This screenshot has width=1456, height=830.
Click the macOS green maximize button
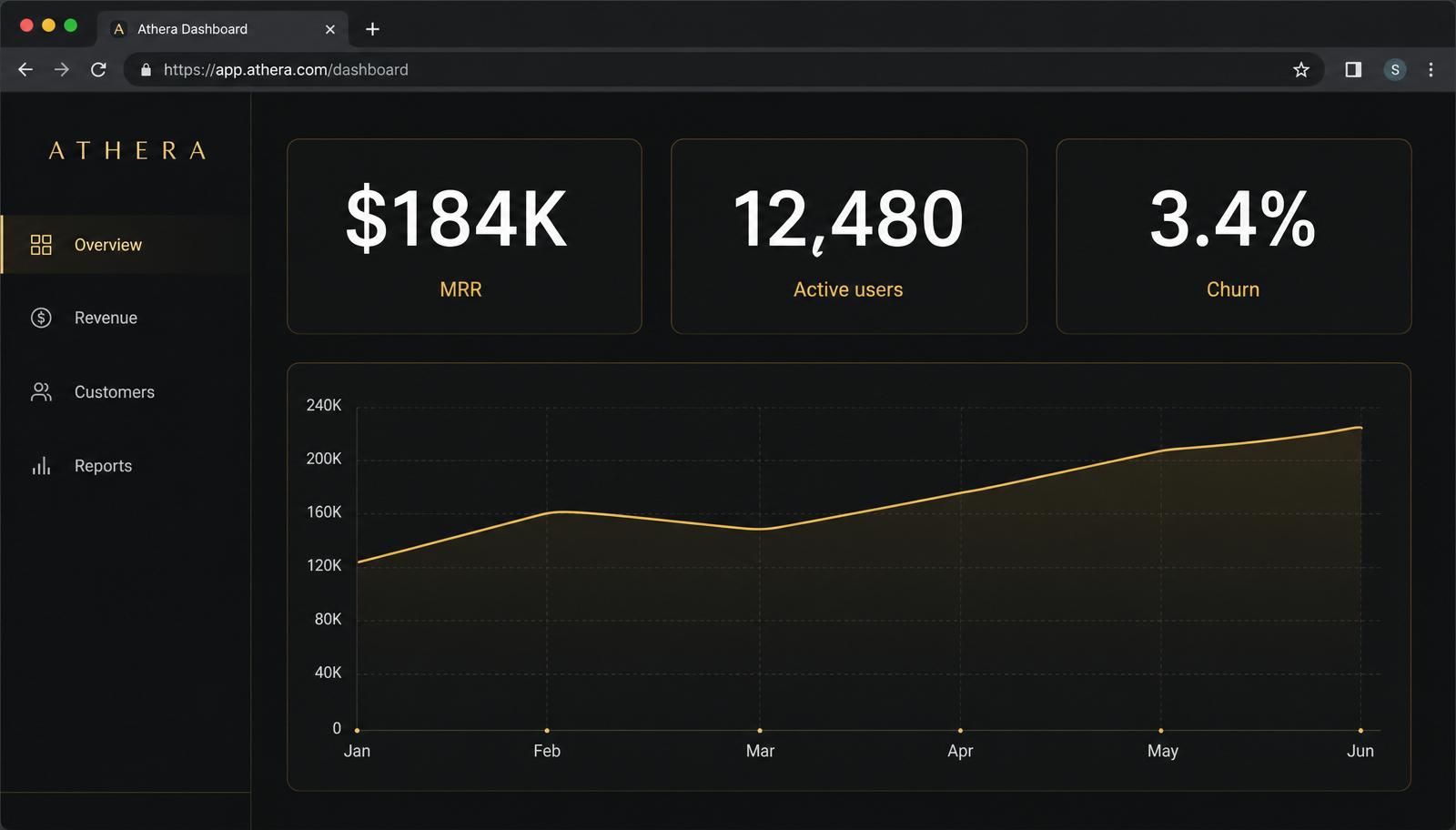pyautogui.click(x=71, y=25)
